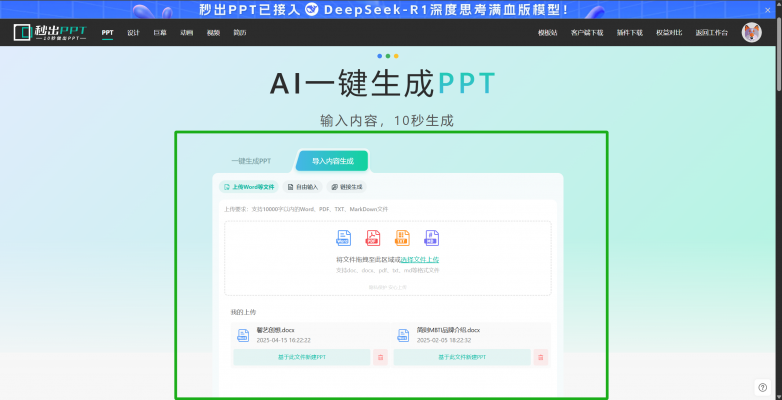Image resolution: width=782 pixels, height=400 pixels.
Task: Click the MD file type icon
Action: point(432,238)
